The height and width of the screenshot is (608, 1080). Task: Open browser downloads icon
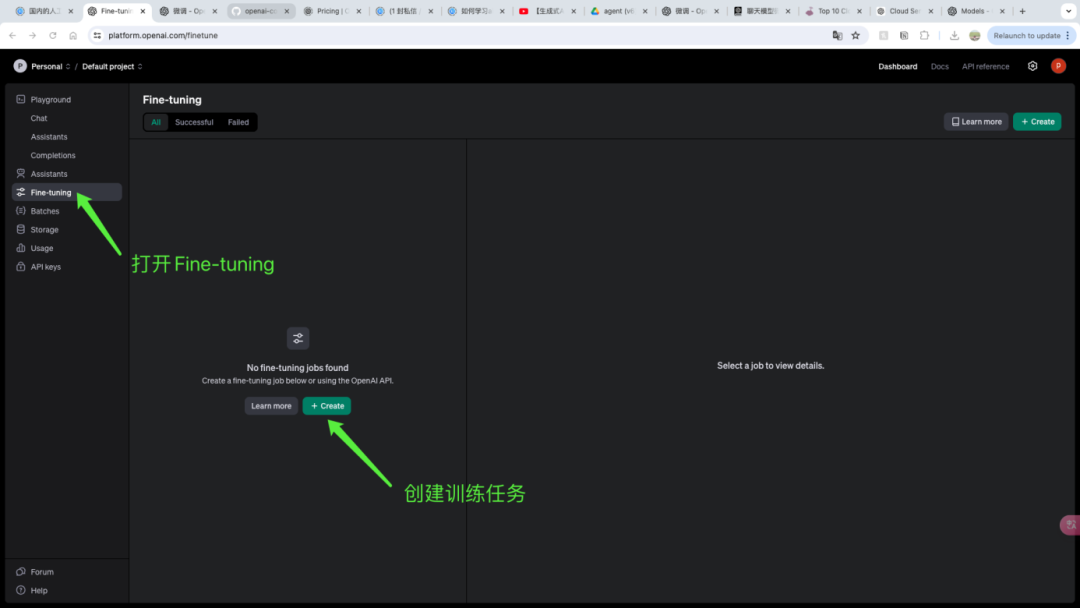954,35
